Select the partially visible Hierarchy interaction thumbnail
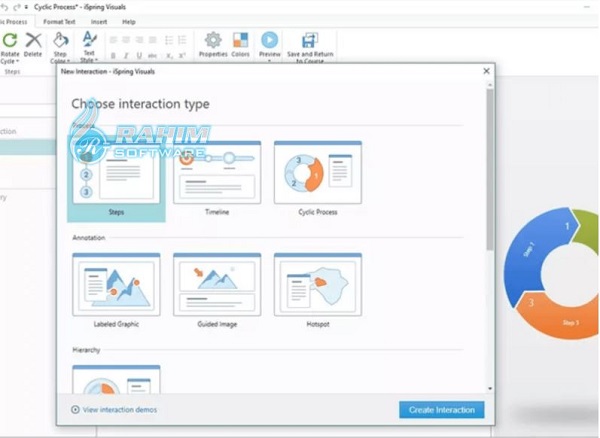This screenshot has height=438, width=600. pyautogui.click(x=116, y=379)
